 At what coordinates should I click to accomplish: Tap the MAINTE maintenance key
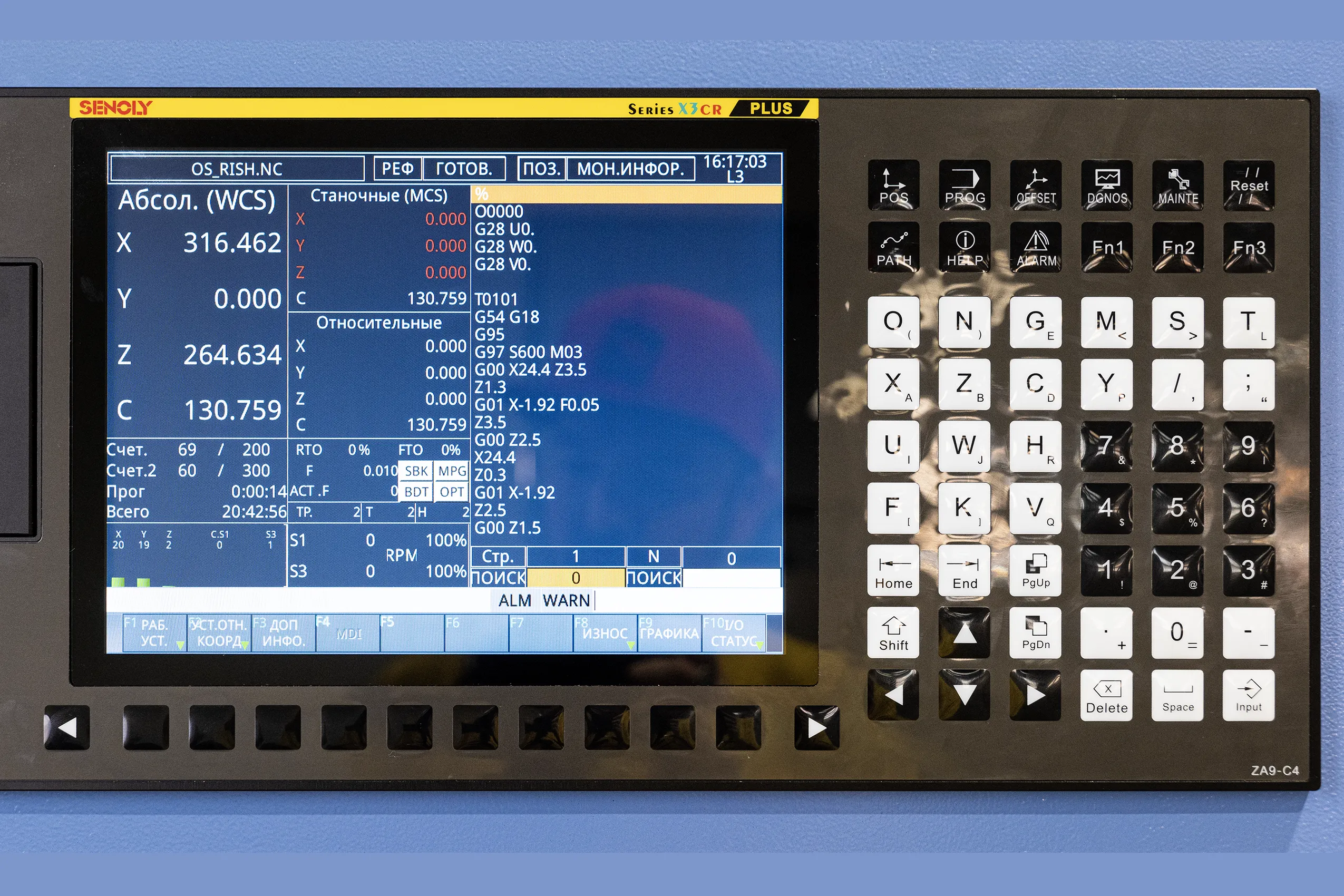[1178, 185]
